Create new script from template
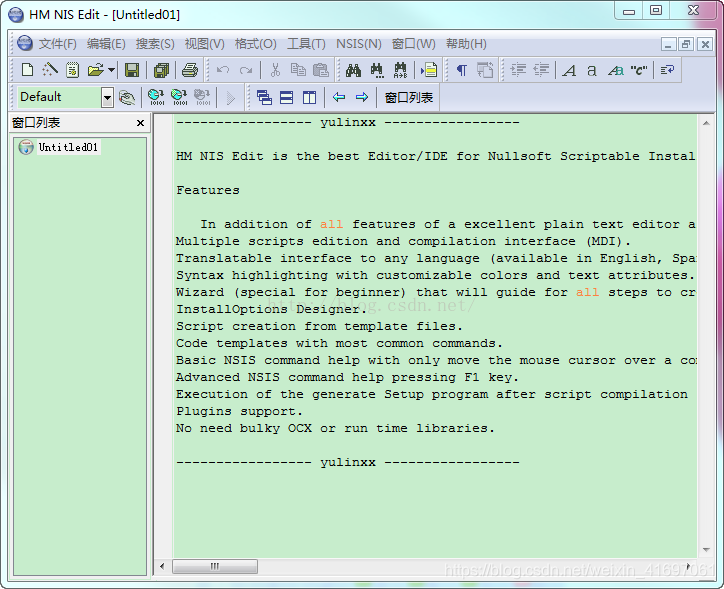 pyautogui.click(x=72, y=70)
